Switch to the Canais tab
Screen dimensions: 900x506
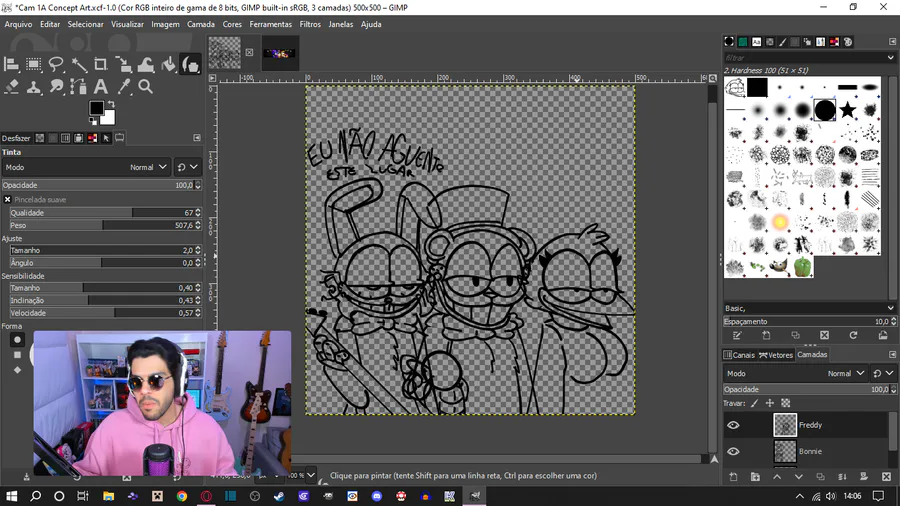739,355
